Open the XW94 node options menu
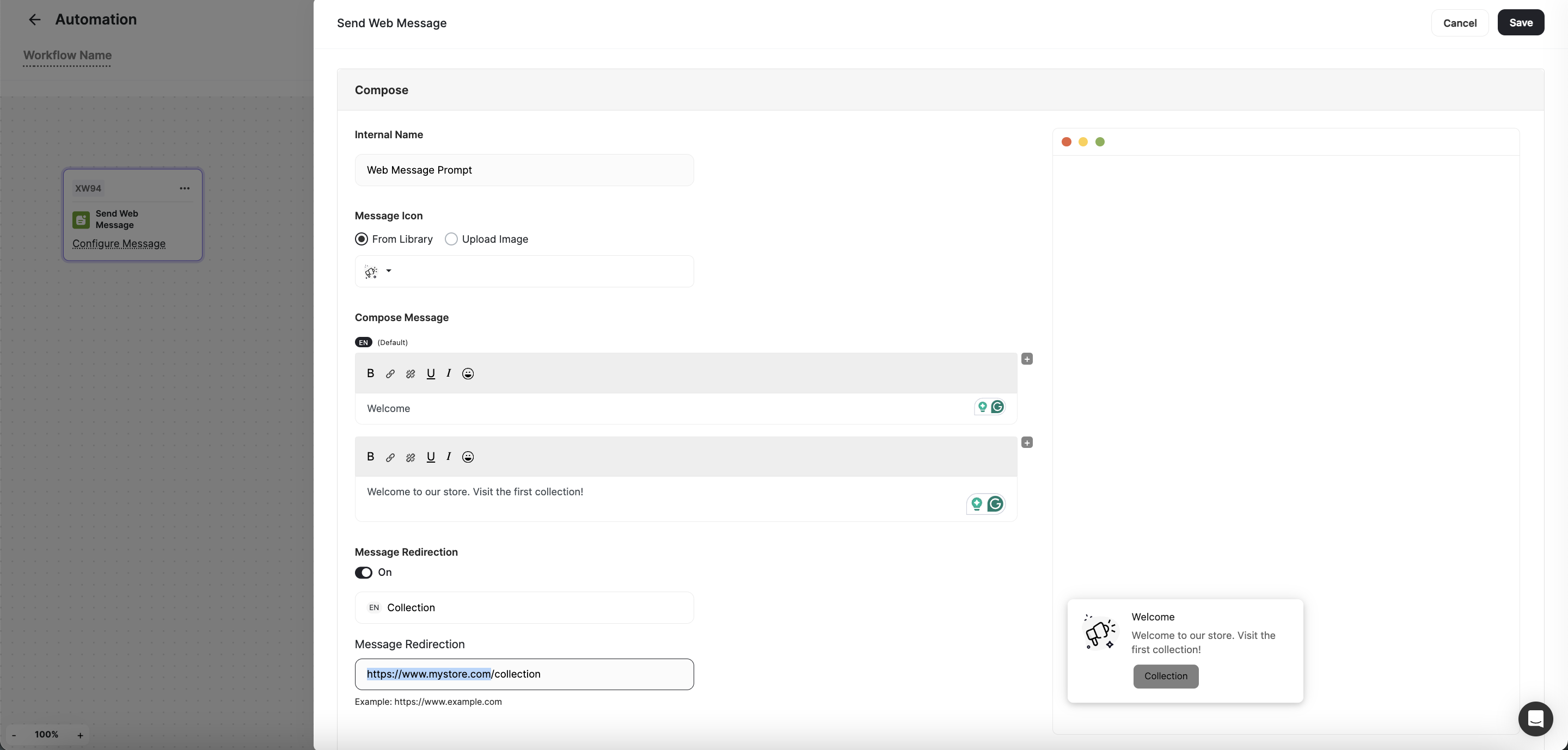This screenshot has width=1568, height=750. click(x=185, y=188)
